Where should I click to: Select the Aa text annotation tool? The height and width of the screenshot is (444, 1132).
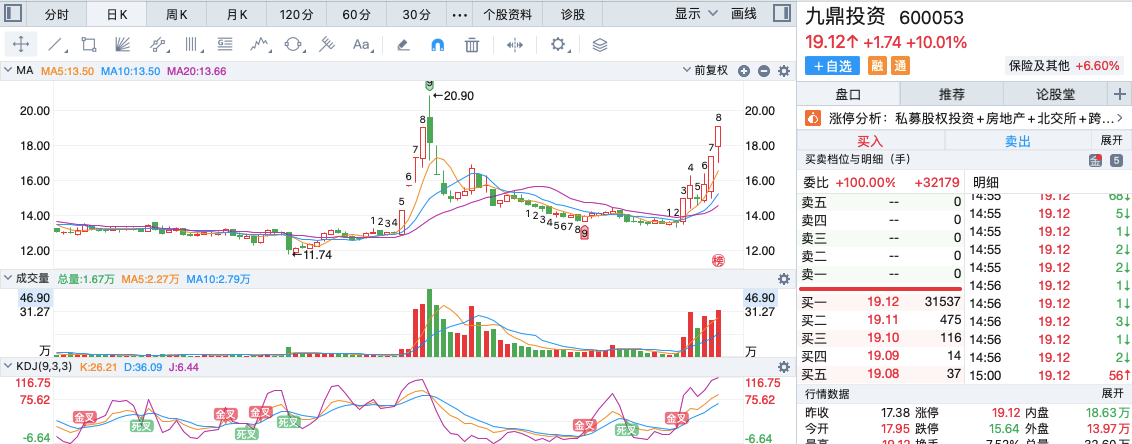pos(361,45)
